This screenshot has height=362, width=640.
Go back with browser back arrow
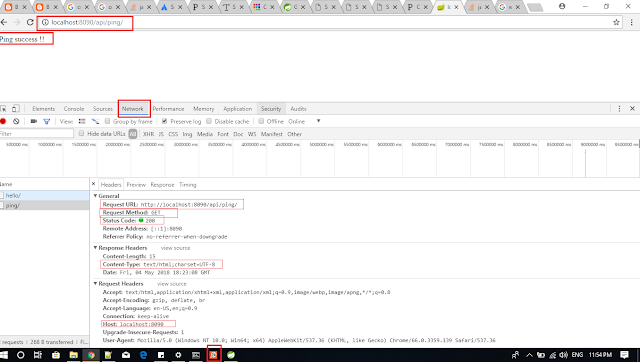pyautogui.click(x=4, y=22)
